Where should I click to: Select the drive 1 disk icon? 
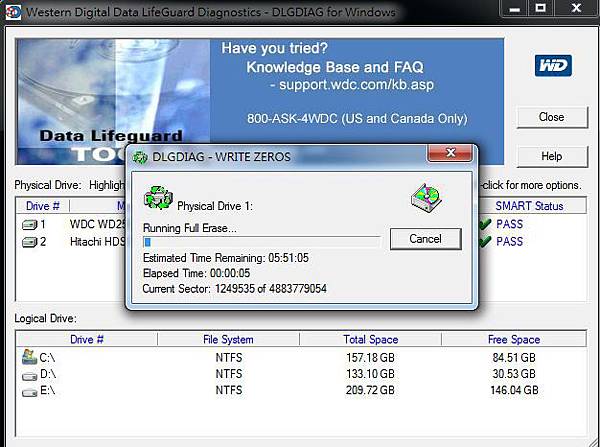pyautogui.click(x=29, y=225)
